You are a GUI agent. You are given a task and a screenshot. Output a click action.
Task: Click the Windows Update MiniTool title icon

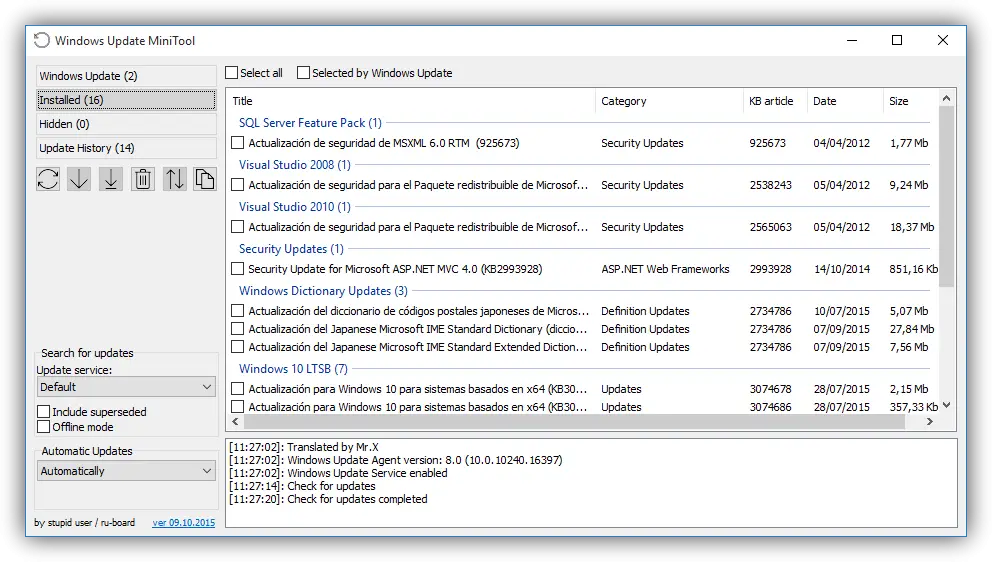pyautogui.click(x=42, y=41)
